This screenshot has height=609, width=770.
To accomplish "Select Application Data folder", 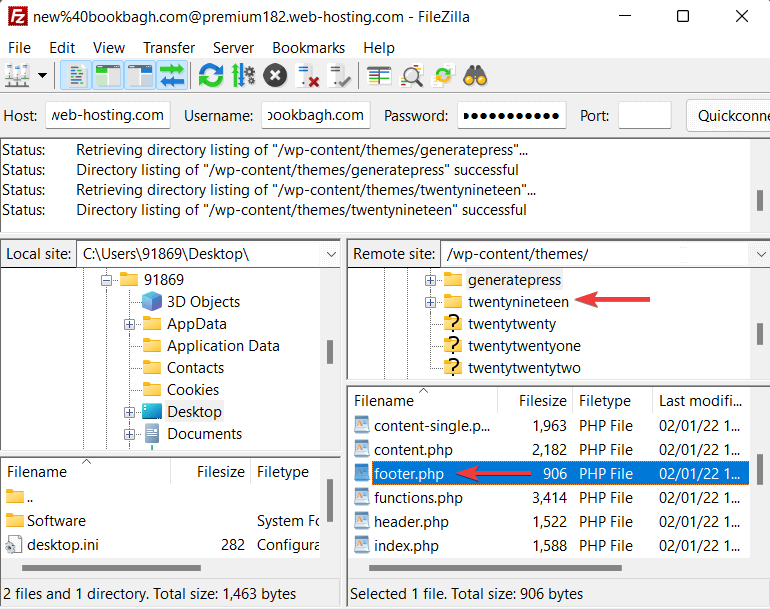I will click(x=223, y=346).
